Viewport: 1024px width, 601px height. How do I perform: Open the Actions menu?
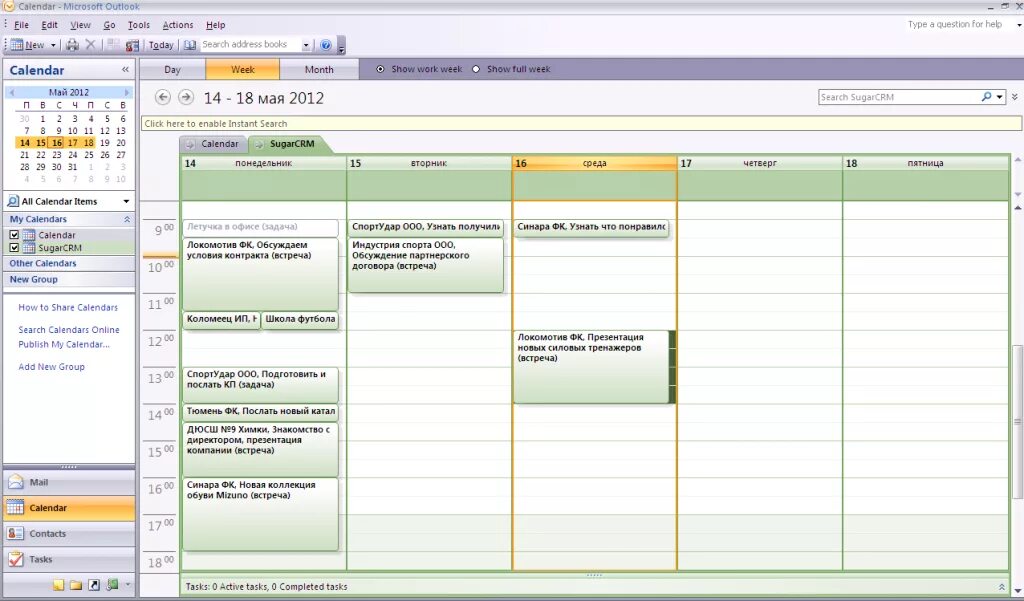(x=177, y=25)
